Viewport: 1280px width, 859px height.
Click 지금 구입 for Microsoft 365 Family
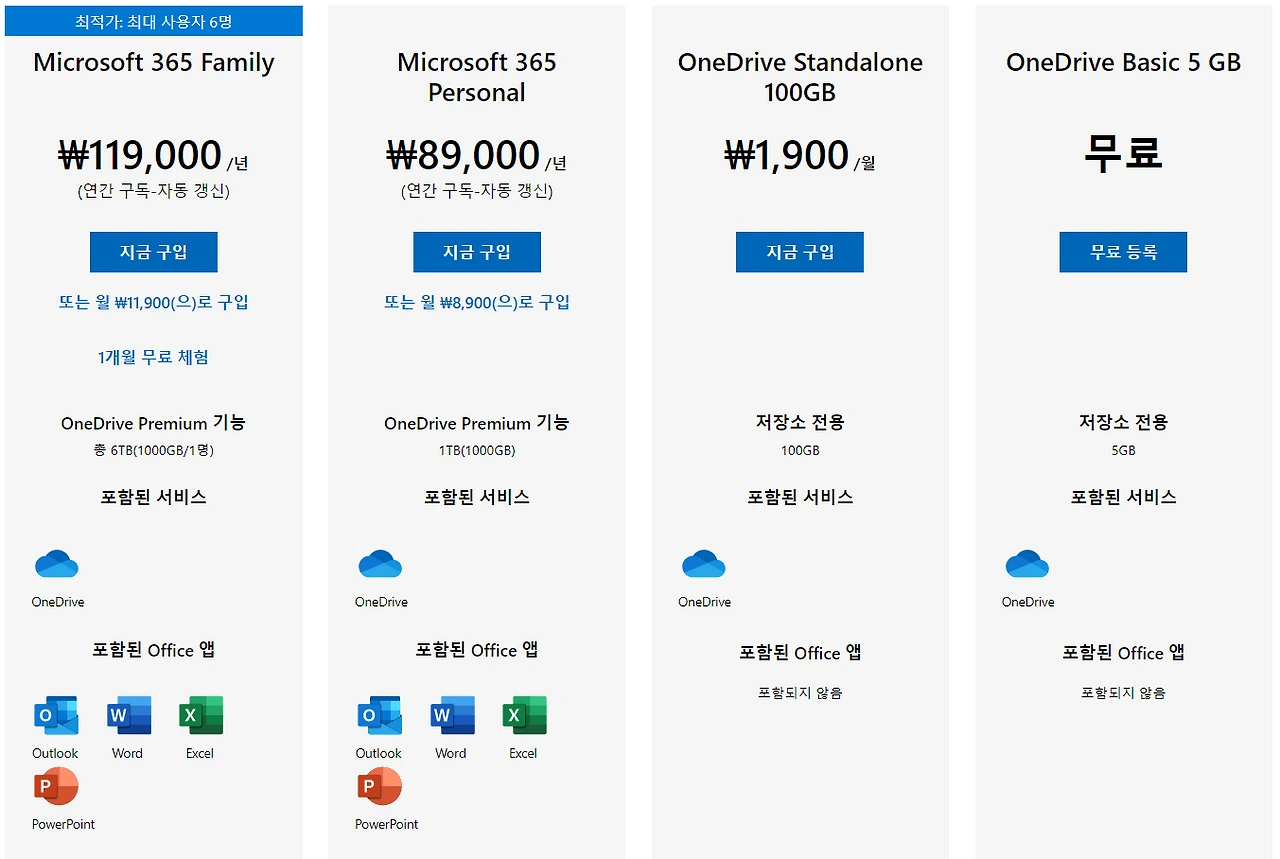[153, 252]
